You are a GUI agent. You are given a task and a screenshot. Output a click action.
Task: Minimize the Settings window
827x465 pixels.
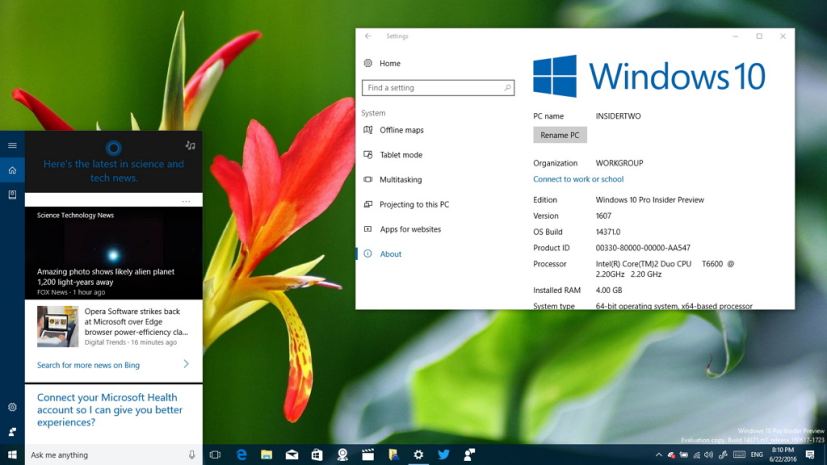coord(735,36)
